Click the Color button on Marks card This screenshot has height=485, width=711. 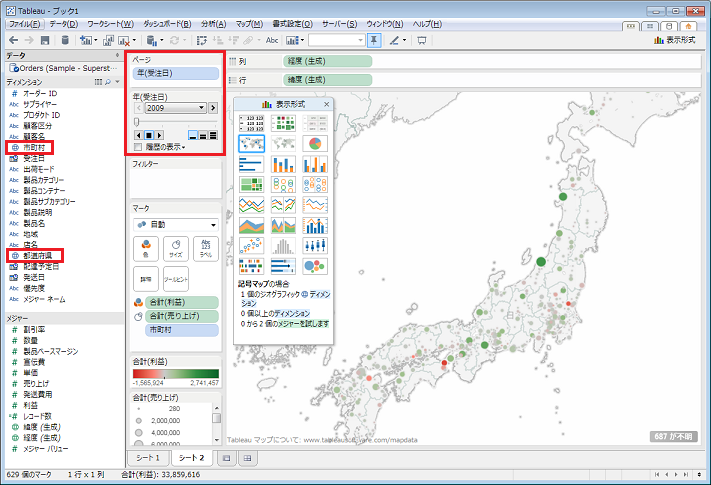146,249
